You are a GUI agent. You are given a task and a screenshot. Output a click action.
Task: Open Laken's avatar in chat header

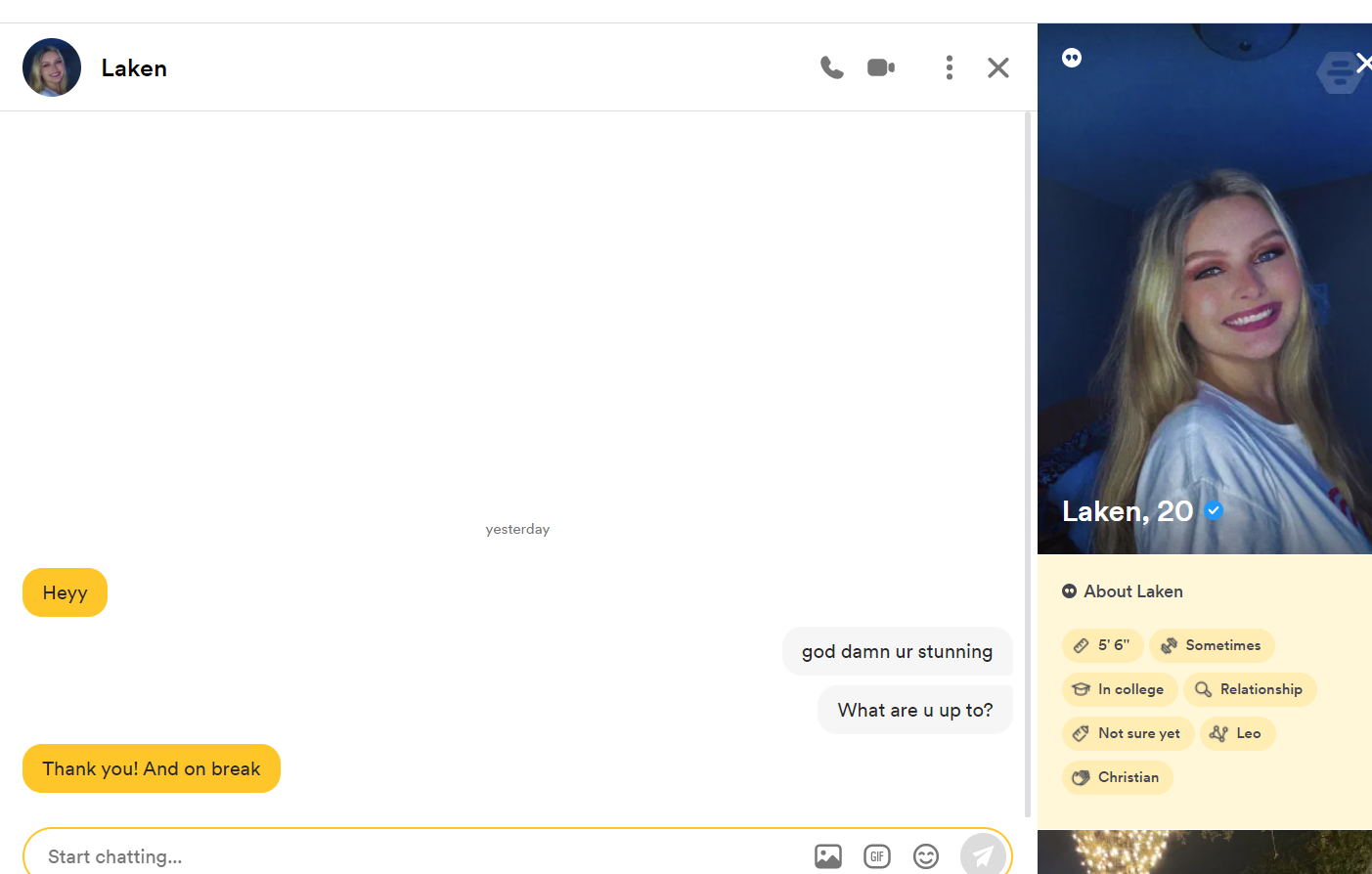(52, 67)
